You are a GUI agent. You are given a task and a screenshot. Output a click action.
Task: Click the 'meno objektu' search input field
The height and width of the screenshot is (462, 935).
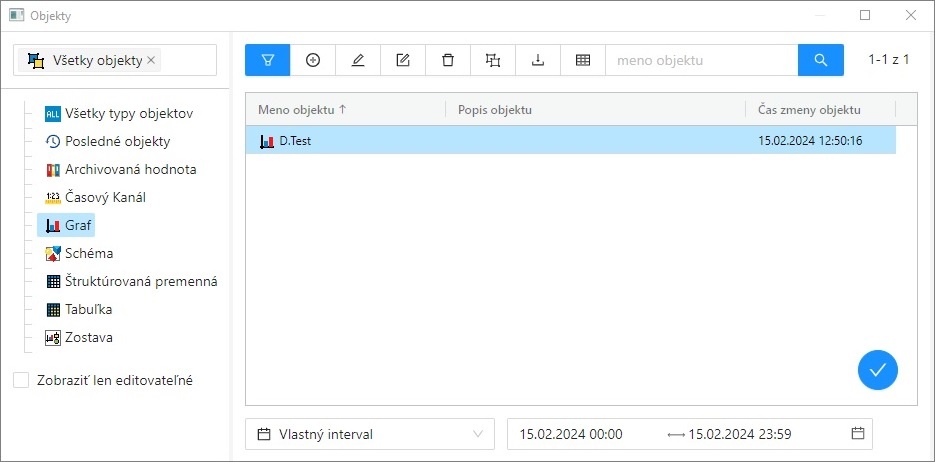pyautogui.click(x=700, y=60)
